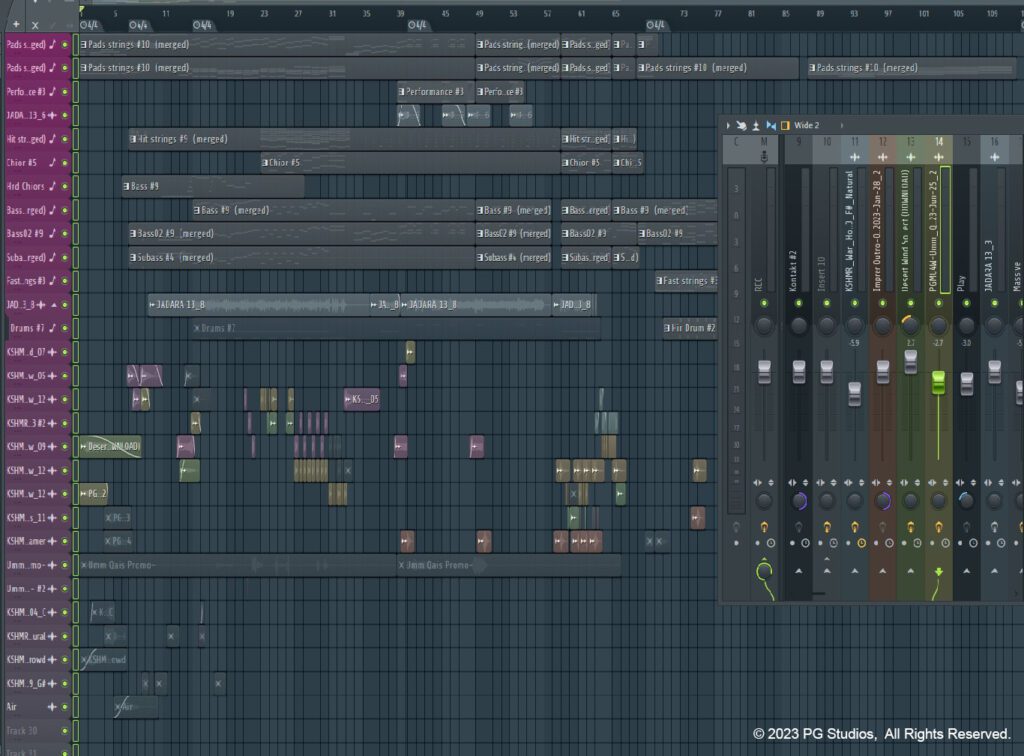
Task: Select mixer insert 12 header
Action: tap(882, 143)
